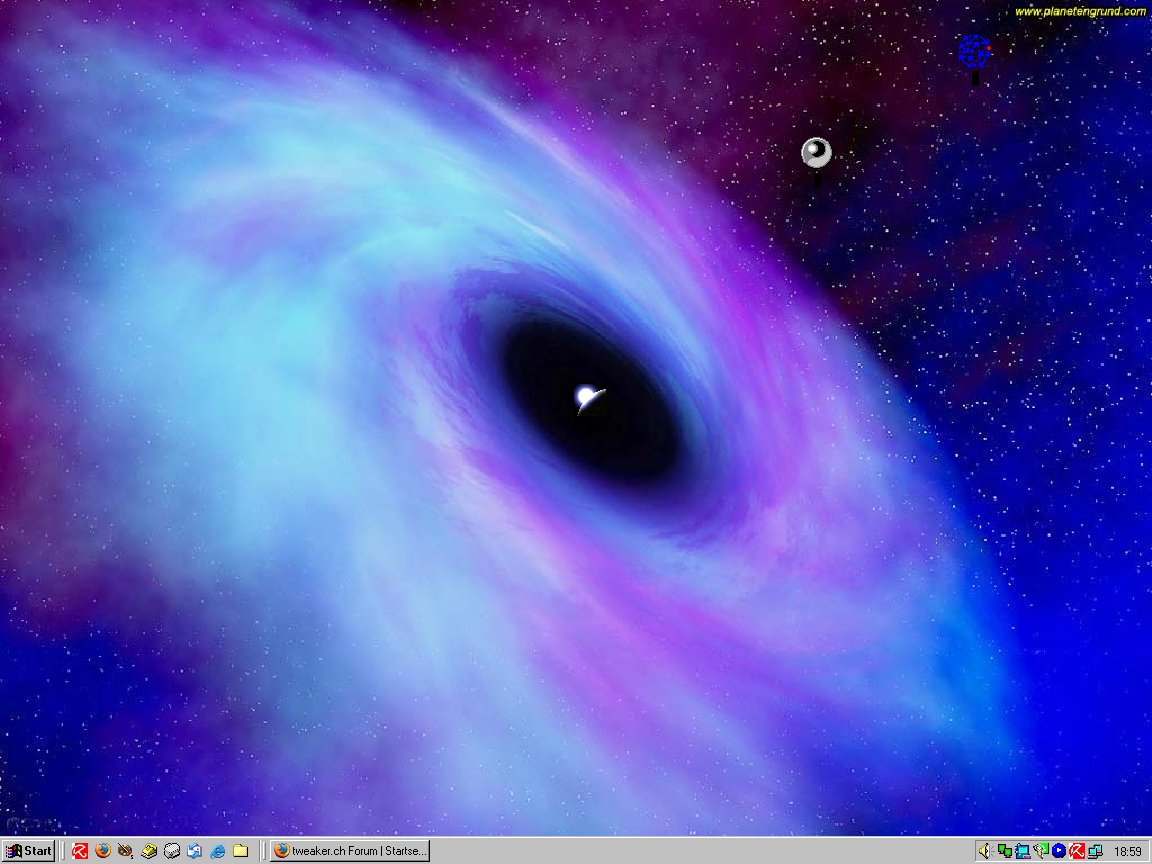Image resolution: width=1152 pixels, height=864 pixels.
Task: Click the volume speaker tray icon
Action: coord(985,851)
